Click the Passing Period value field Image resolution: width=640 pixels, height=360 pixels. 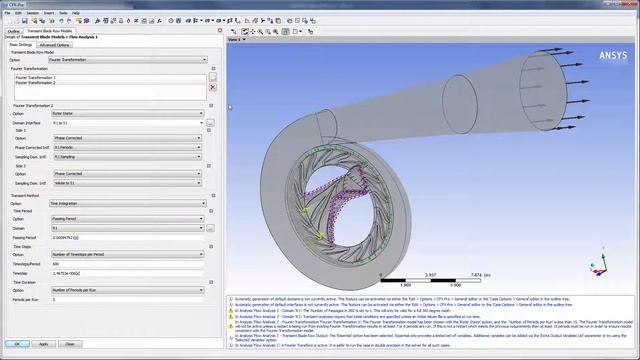128,238
